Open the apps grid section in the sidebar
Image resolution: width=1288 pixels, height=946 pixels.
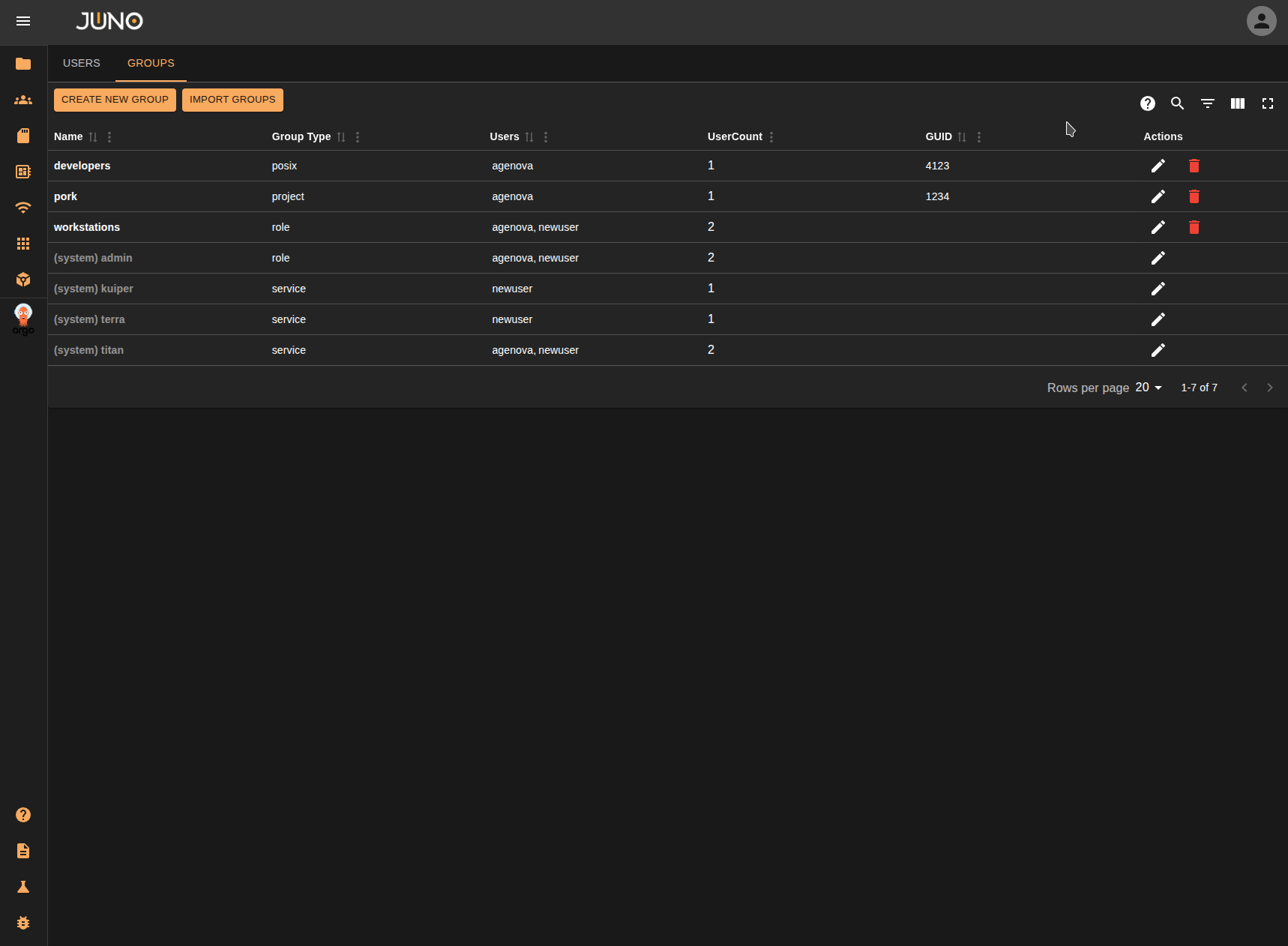pos(23,244)
